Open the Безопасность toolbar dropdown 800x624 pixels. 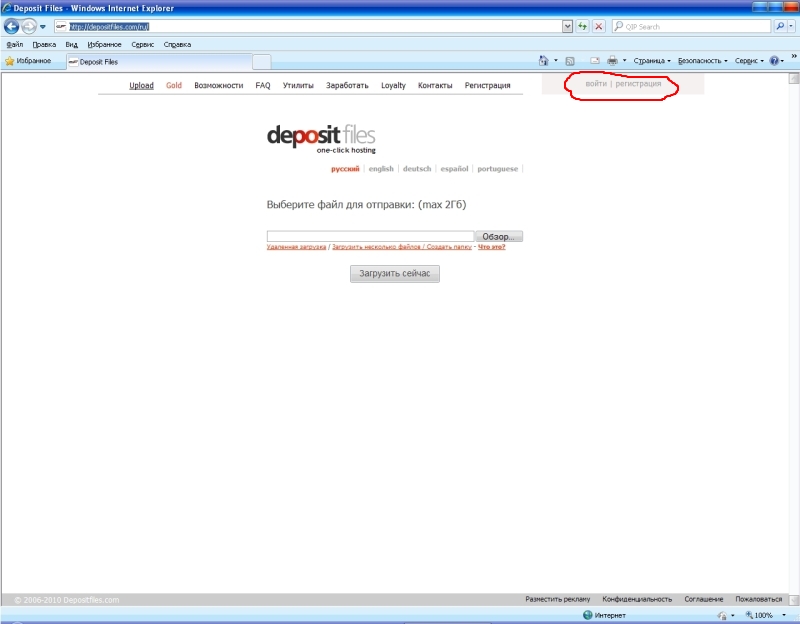(x=703, y=61)
